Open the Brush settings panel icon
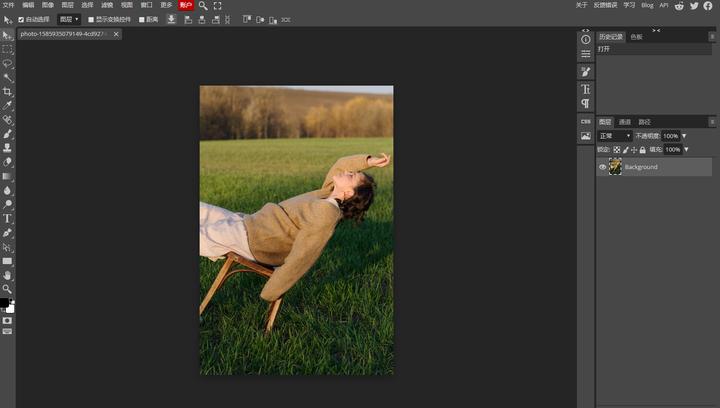720x408 pixels. (x=585, y=71)
